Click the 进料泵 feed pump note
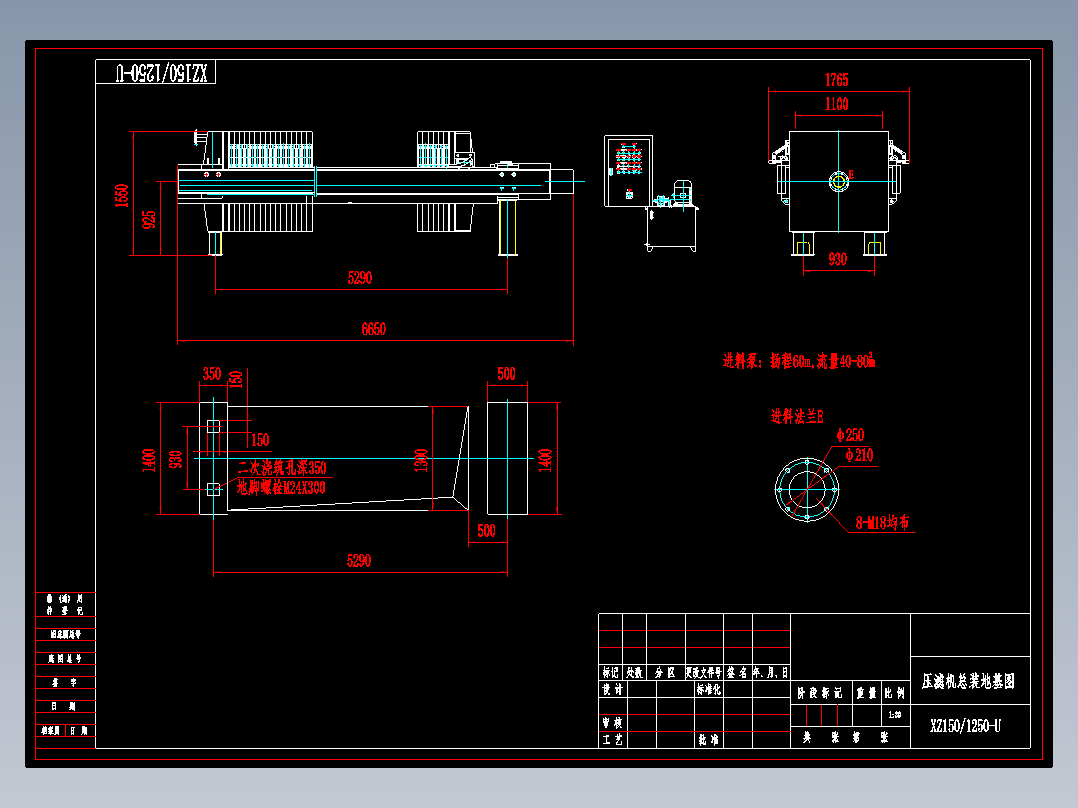This screenshot has height=808, width=1078. coord(799,361)
